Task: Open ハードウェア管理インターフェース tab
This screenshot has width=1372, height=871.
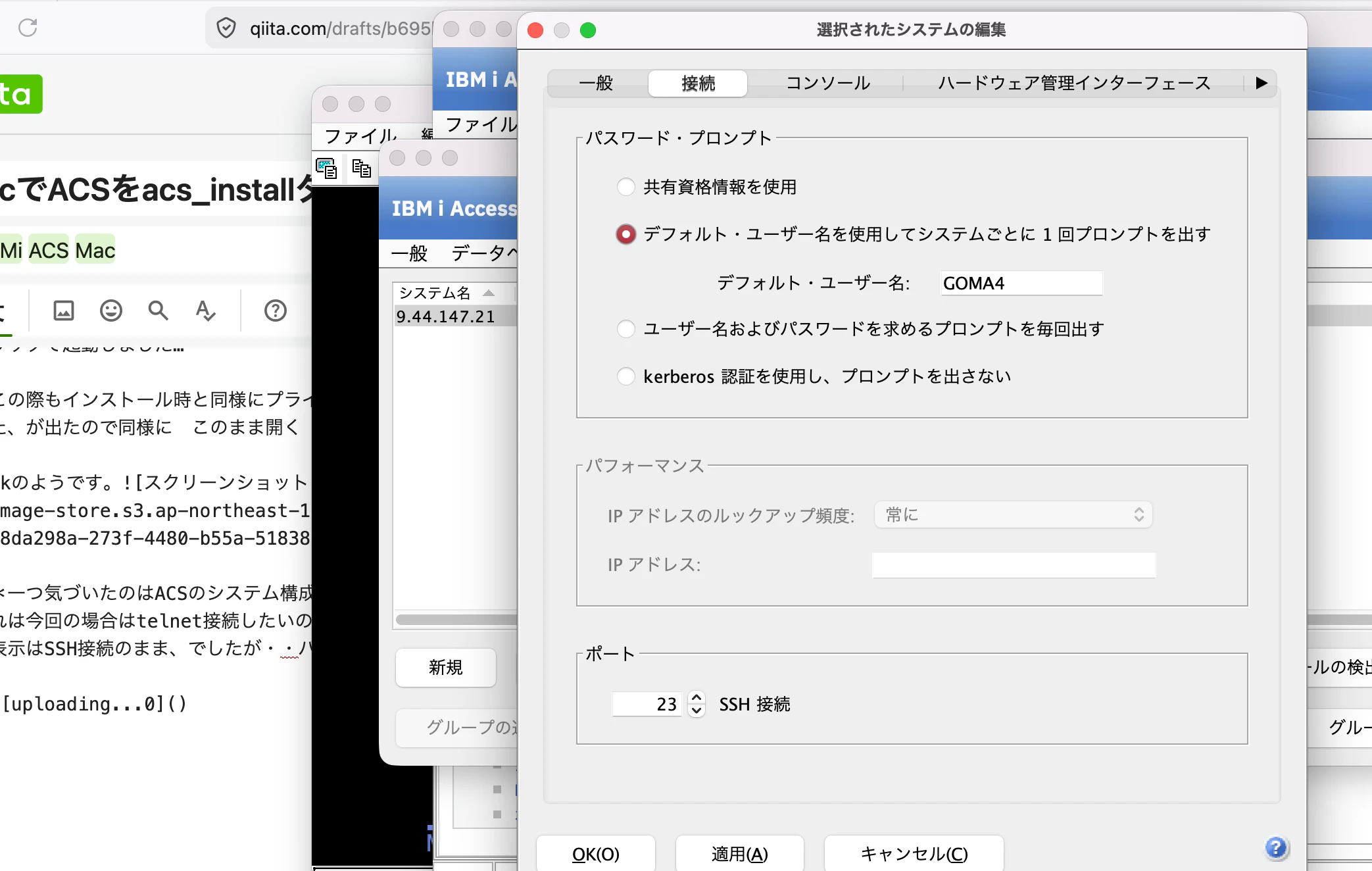Action: coord(1074,83)
